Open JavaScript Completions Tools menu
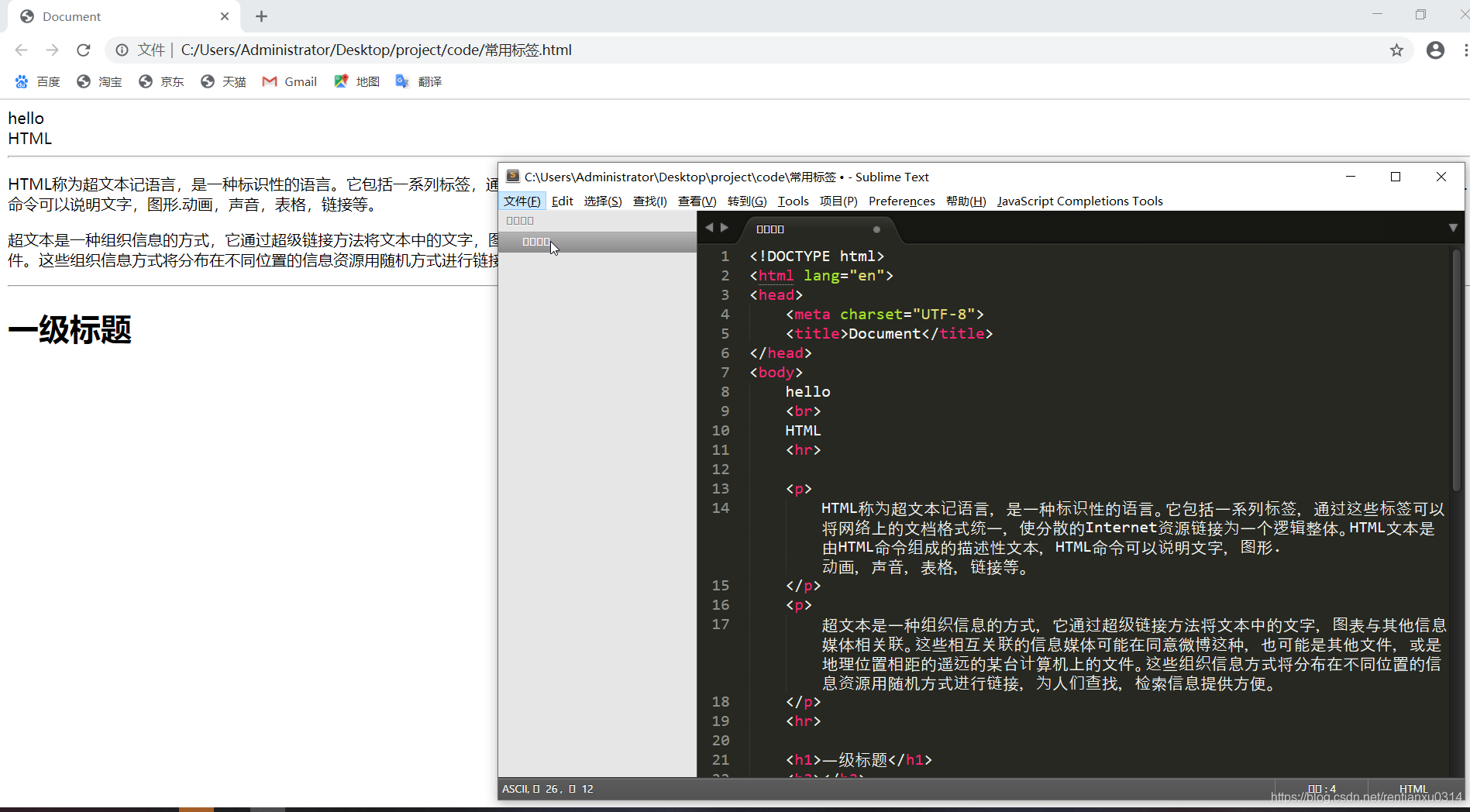 (1080, 201)
